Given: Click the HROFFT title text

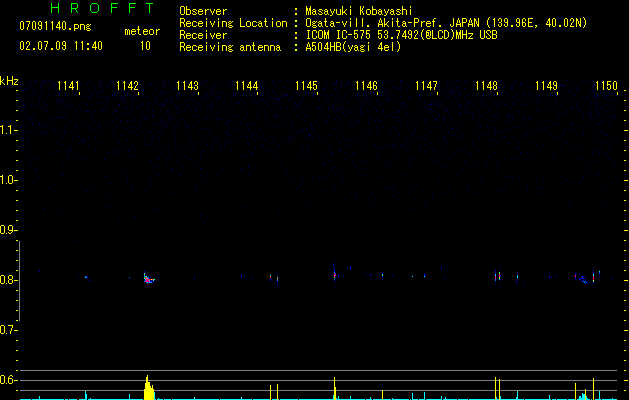Looking at the screenshot, I should point(102,8).
